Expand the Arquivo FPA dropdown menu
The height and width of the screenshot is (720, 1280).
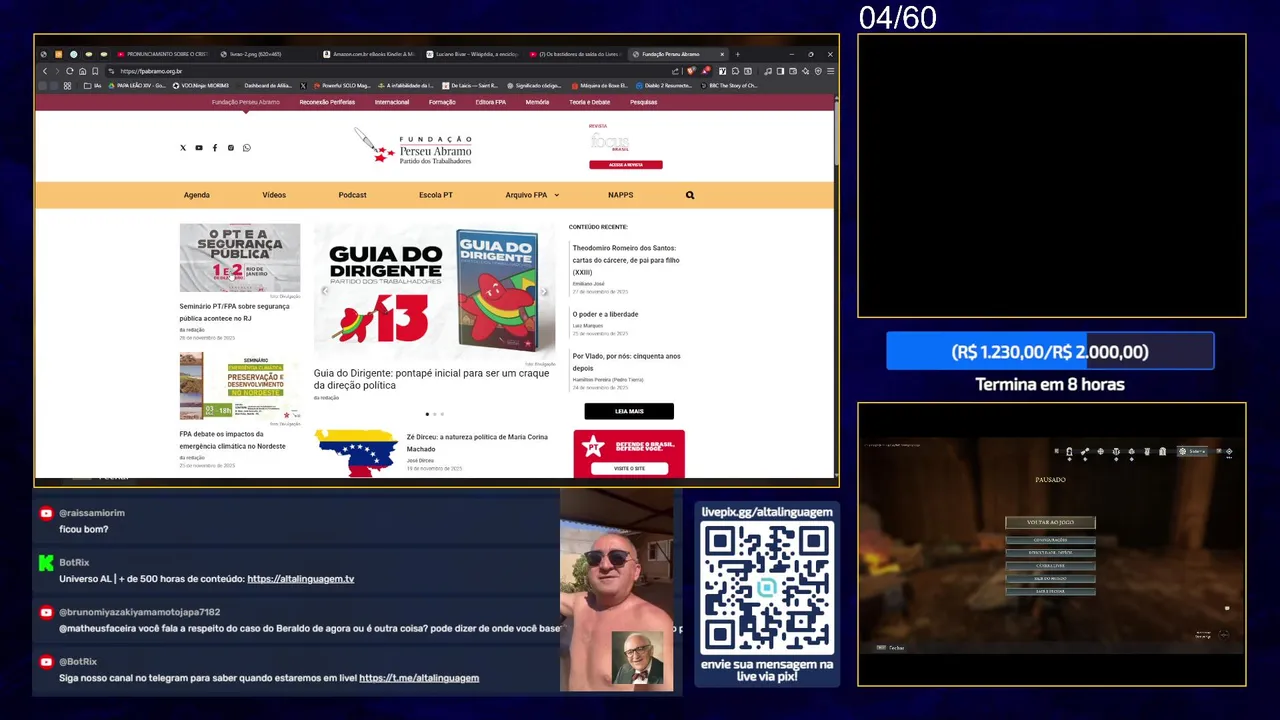(x=532, y=195)
